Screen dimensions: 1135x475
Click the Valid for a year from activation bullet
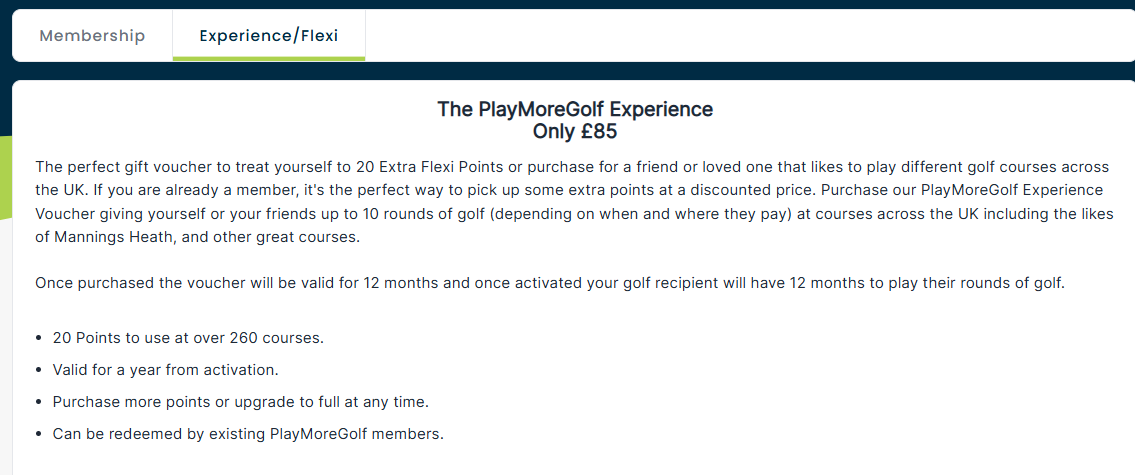[x=166, y=370]
